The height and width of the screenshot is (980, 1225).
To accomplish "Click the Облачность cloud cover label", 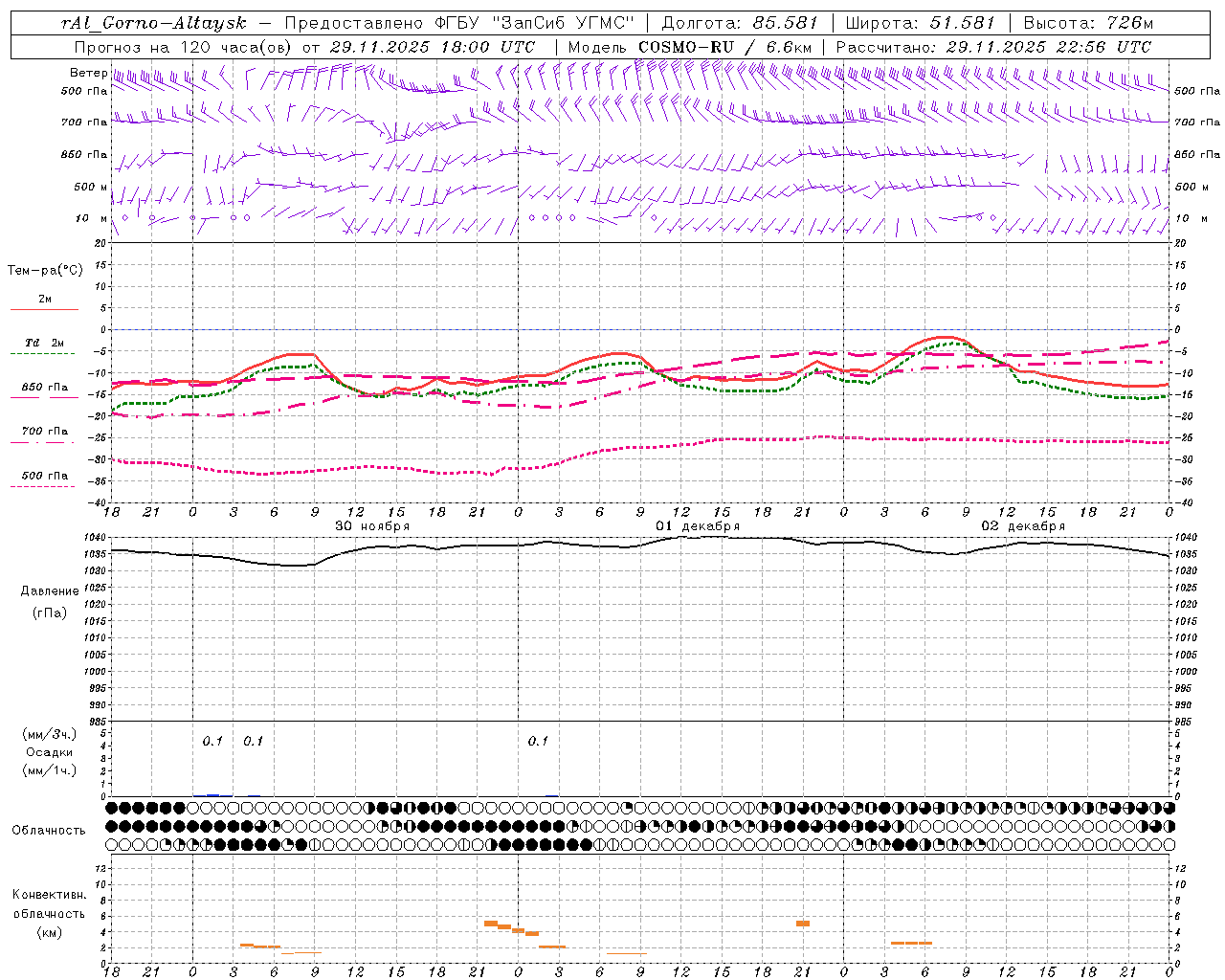I will tap(49, 831).
